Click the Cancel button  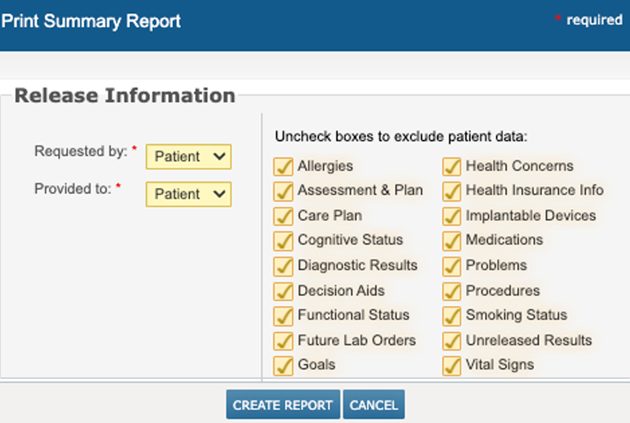[x=374, y=405]
